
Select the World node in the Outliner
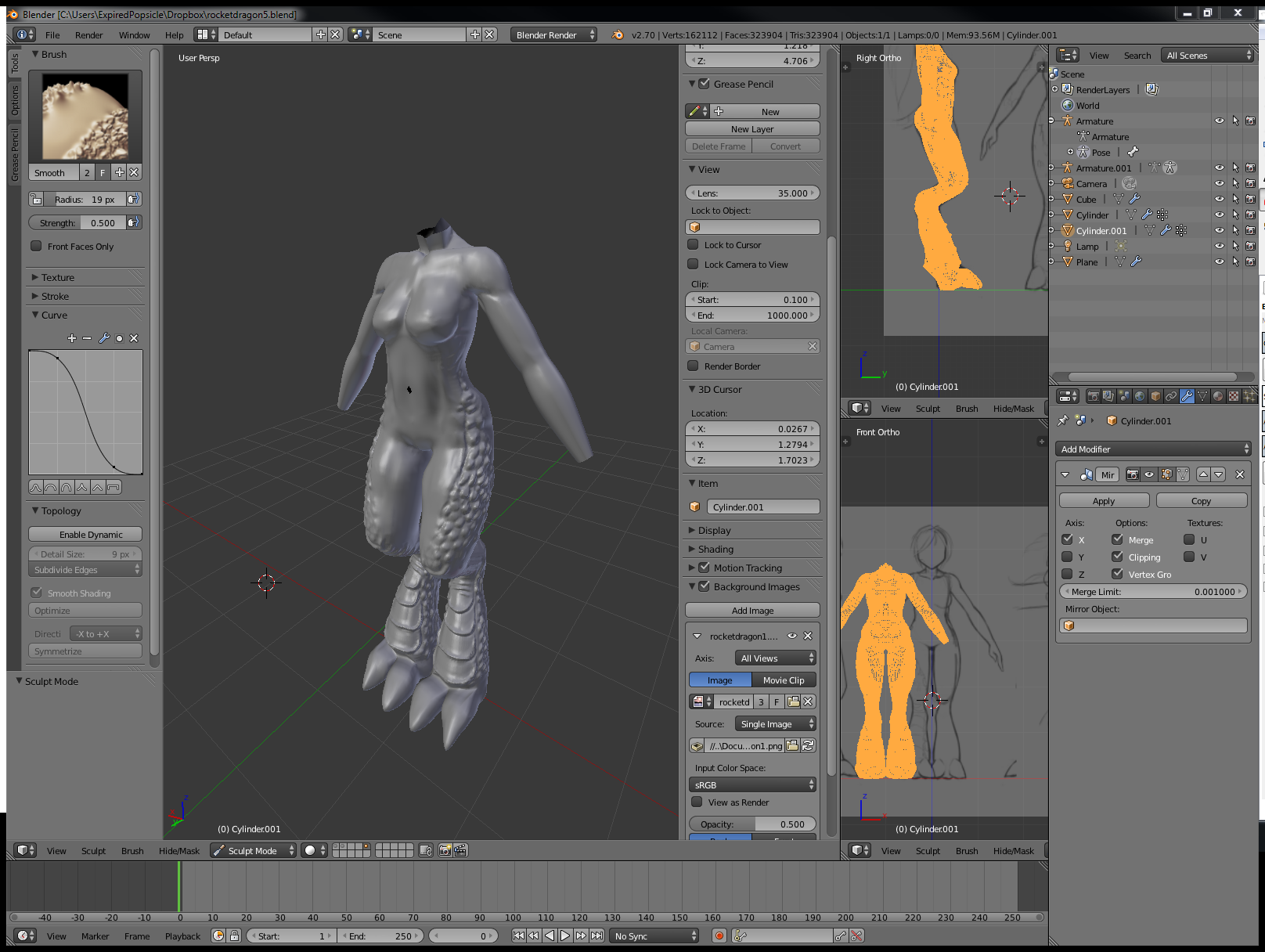click(x=1087, y=105)
